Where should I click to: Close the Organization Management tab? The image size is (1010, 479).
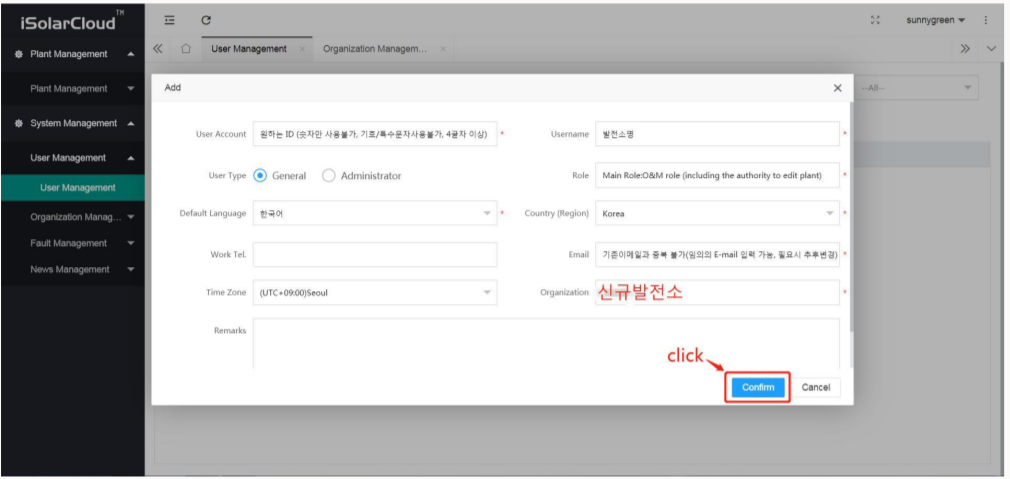click(x=443, y=49)
